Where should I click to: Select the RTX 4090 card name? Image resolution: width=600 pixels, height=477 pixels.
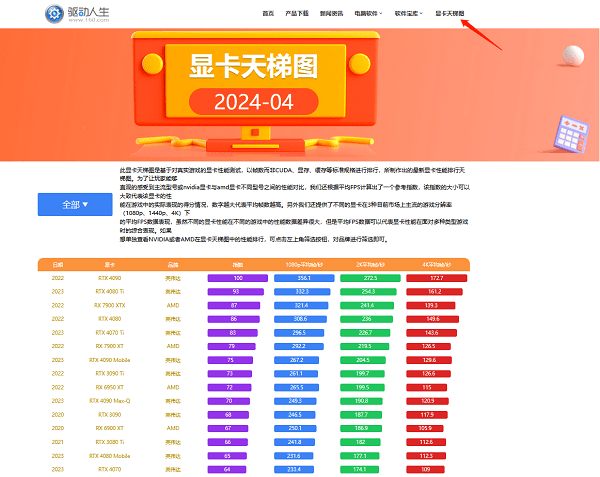[110, 278]
